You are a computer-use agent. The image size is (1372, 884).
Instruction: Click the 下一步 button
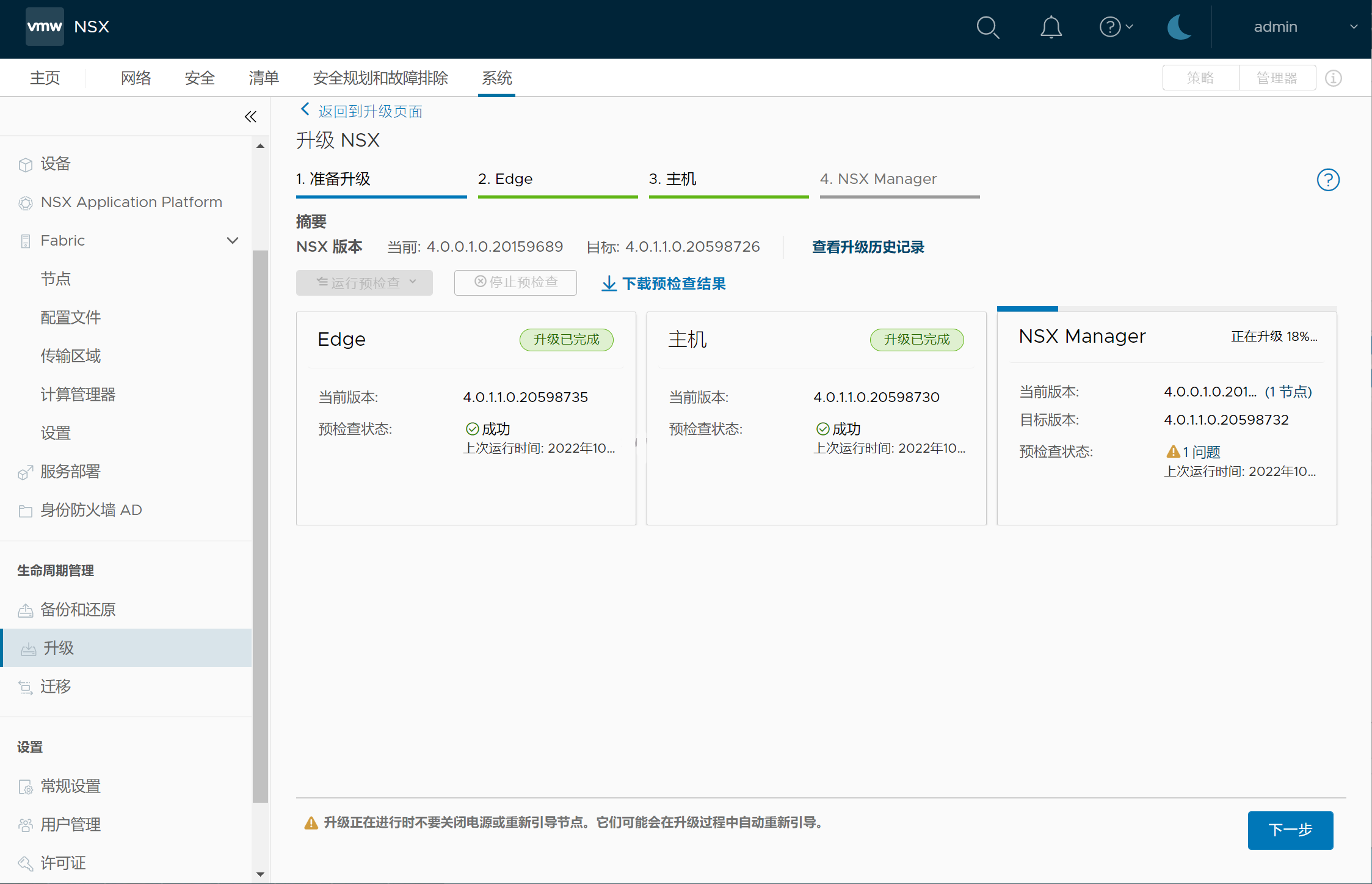pyautogui.click(x=1290, y=830)
